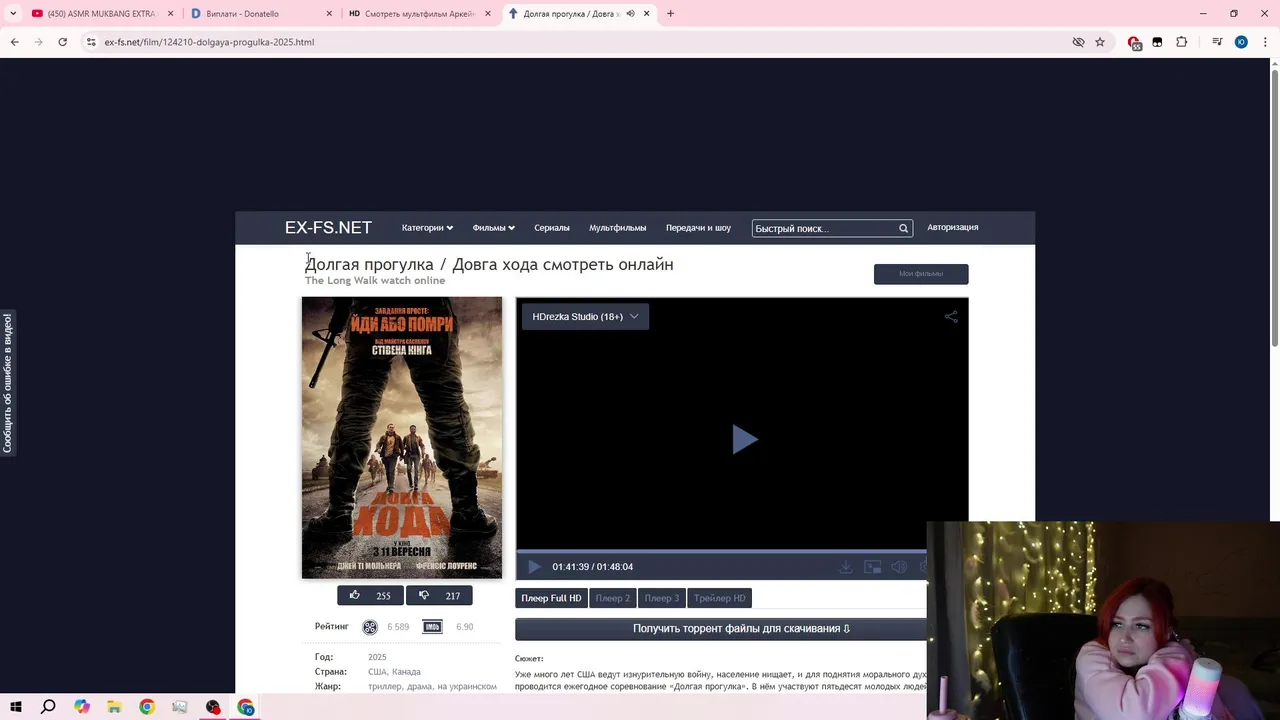Click download icon in video player bar
The image size is (1280, 720).
pos(845,567)
